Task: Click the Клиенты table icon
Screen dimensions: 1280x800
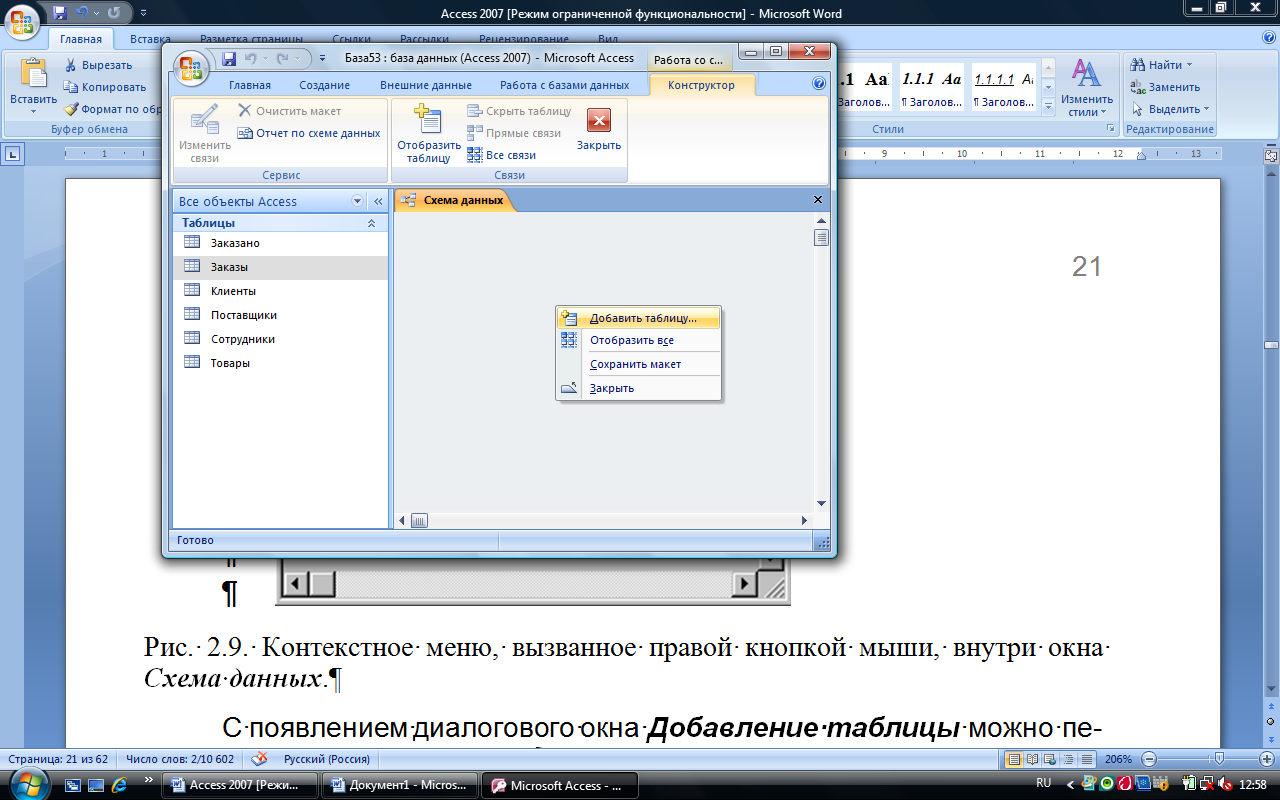Action: tap(192, 291)
